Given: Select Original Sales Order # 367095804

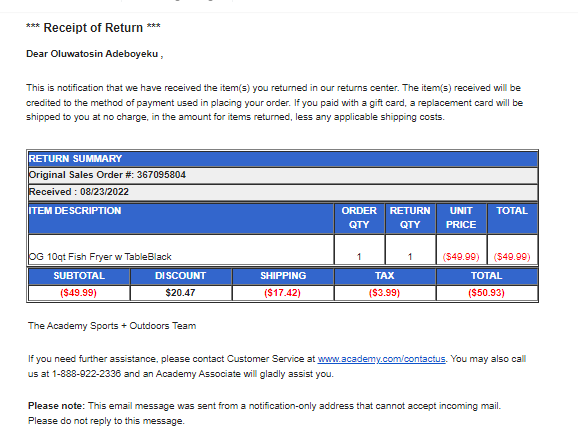Looking at the screenshot, I should [x=283, y=175].
